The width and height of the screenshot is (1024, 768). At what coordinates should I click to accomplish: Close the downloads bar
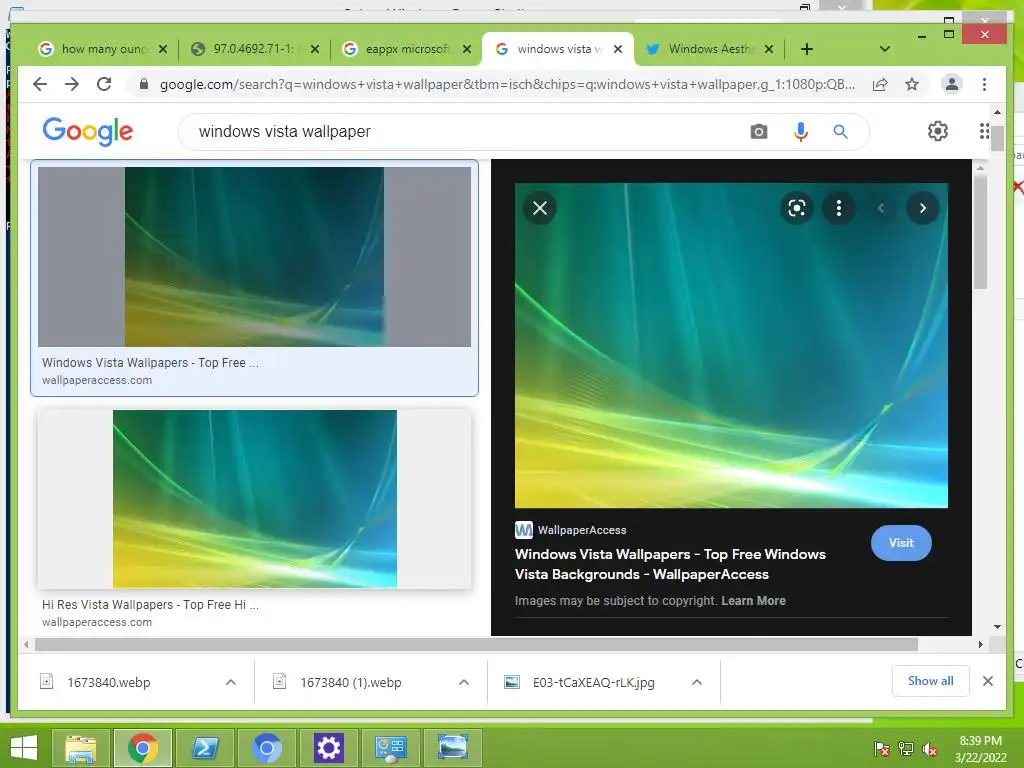(x=988, y=681)
